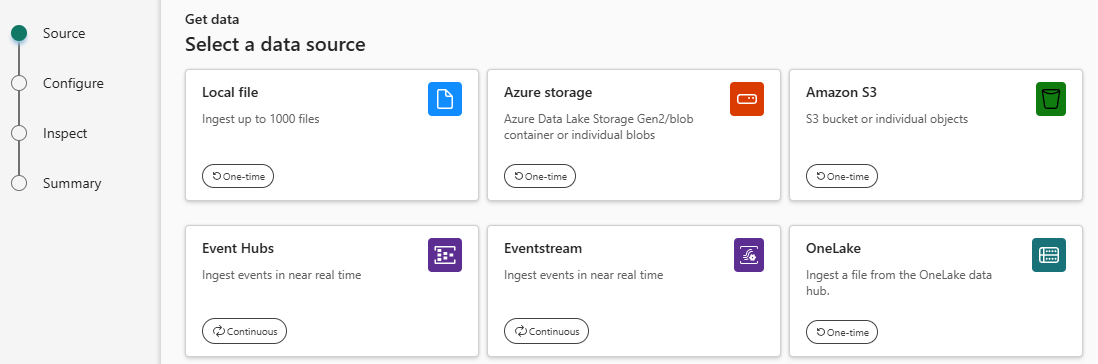Click the purple Event Hubs icon
Viewport: 1098px width, 364px height.
pos(445,255)
